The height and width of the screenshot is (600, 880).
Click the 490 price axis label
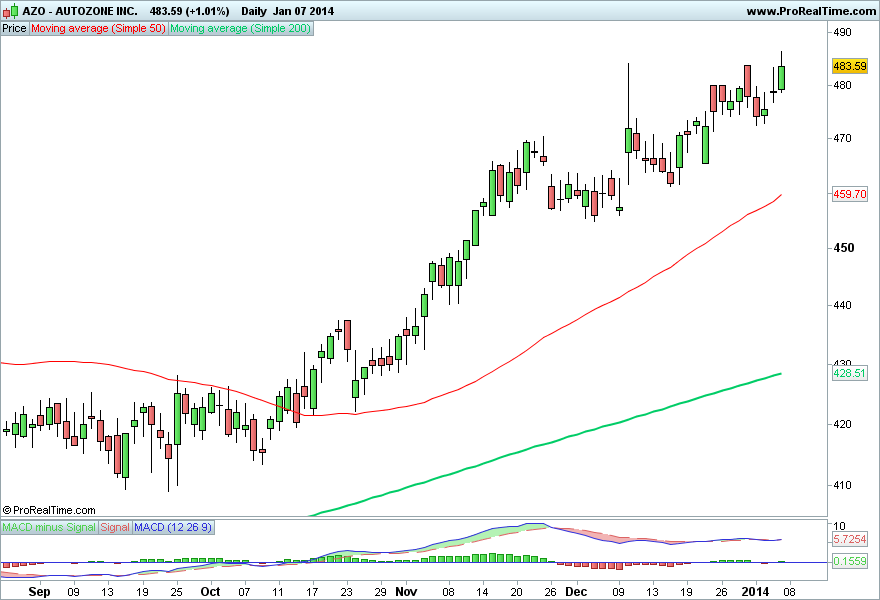[x=842, y=33]
